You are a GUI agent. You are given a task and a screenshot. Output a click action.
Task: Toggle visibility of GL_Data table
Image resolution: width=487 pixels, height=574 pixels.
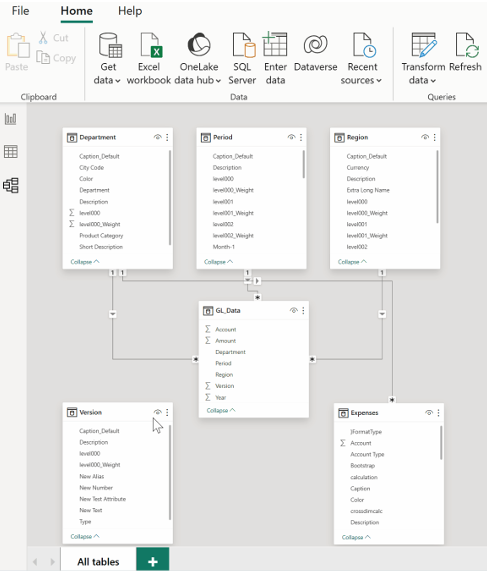[294, 310]
